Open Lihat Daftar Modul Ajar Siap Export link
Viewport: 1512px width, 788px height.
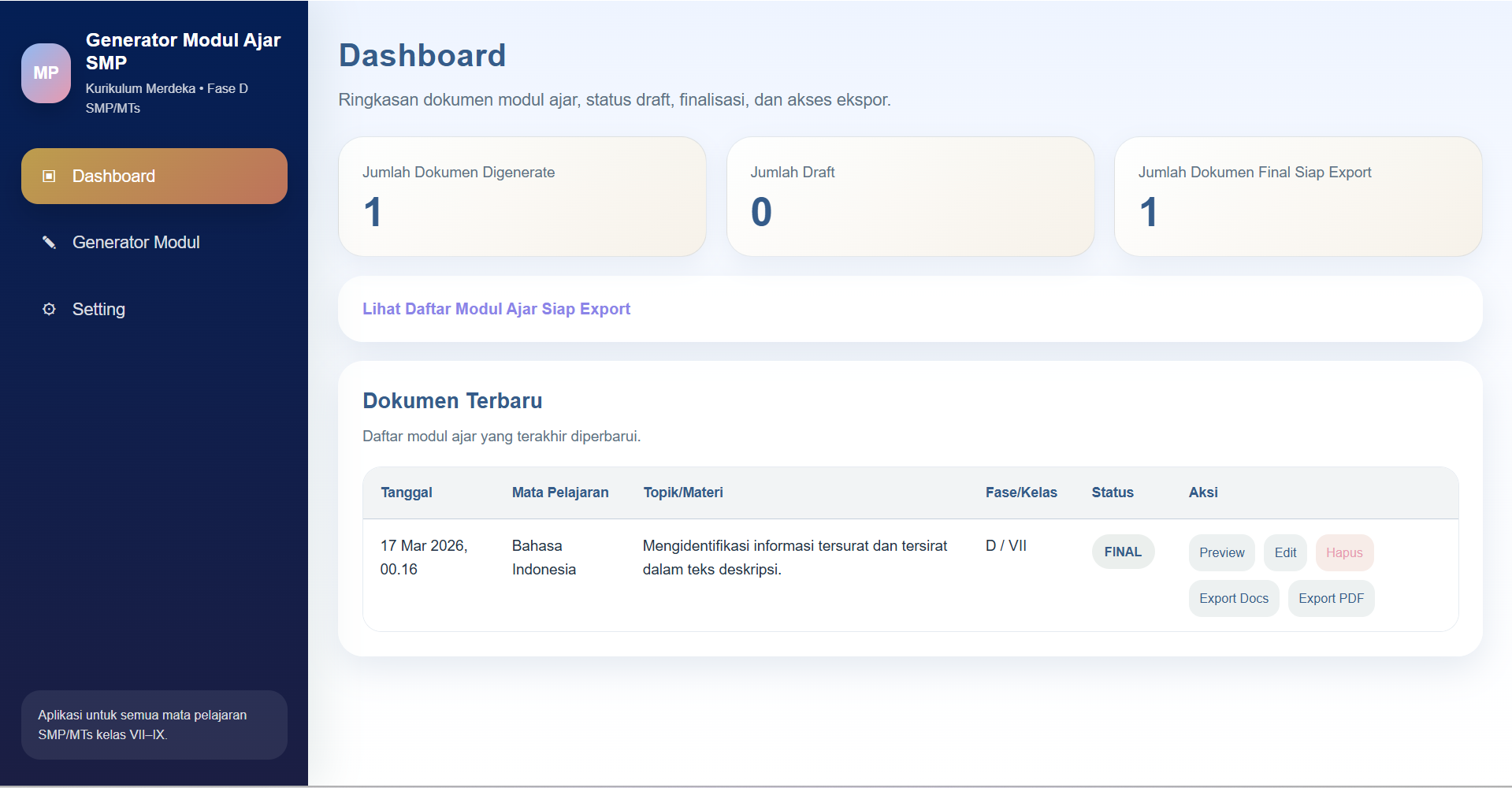point(496,309)
